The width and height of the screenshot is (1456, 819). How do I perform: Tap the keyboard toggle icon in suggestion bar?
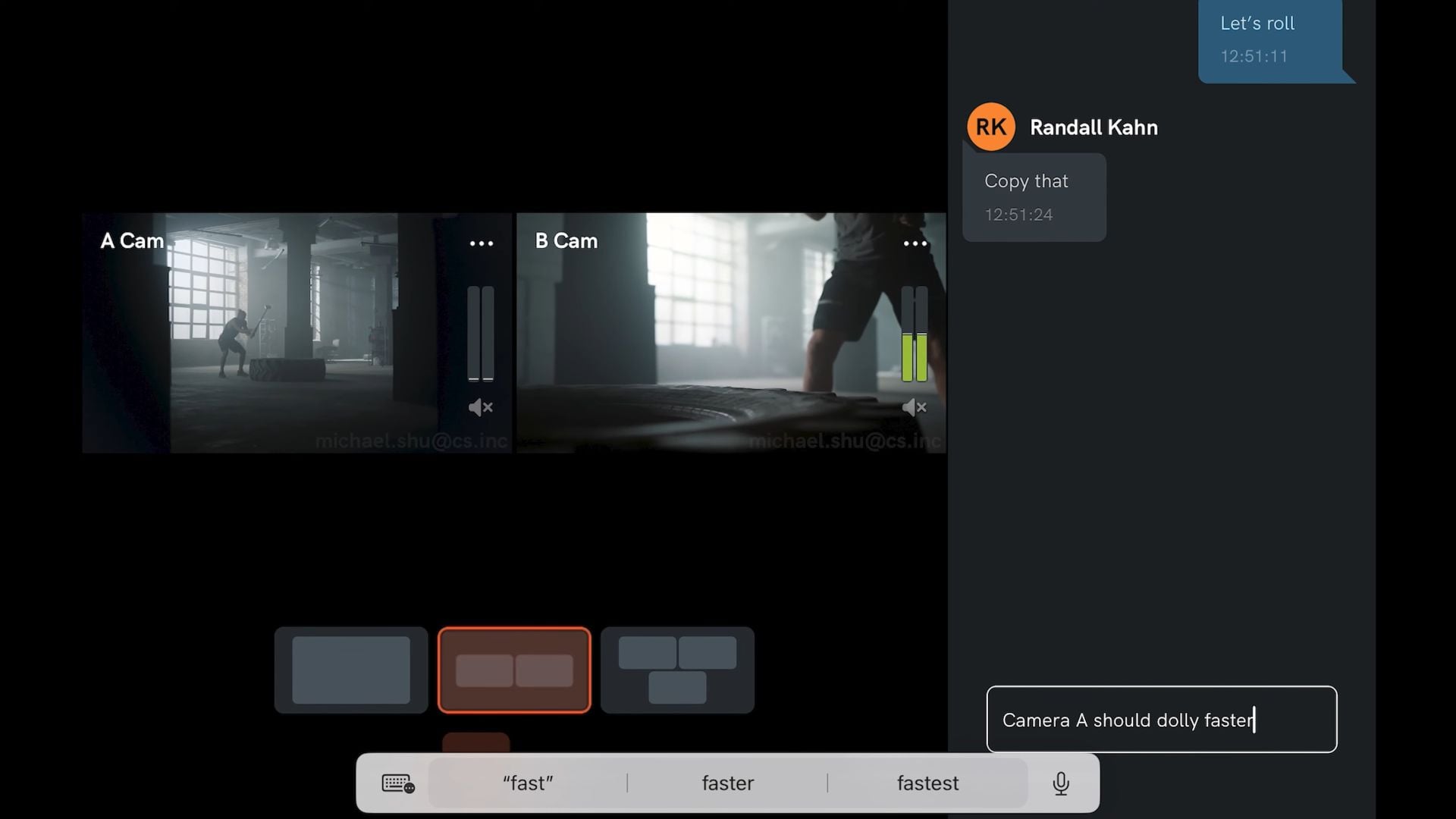(x=398, y=783)
